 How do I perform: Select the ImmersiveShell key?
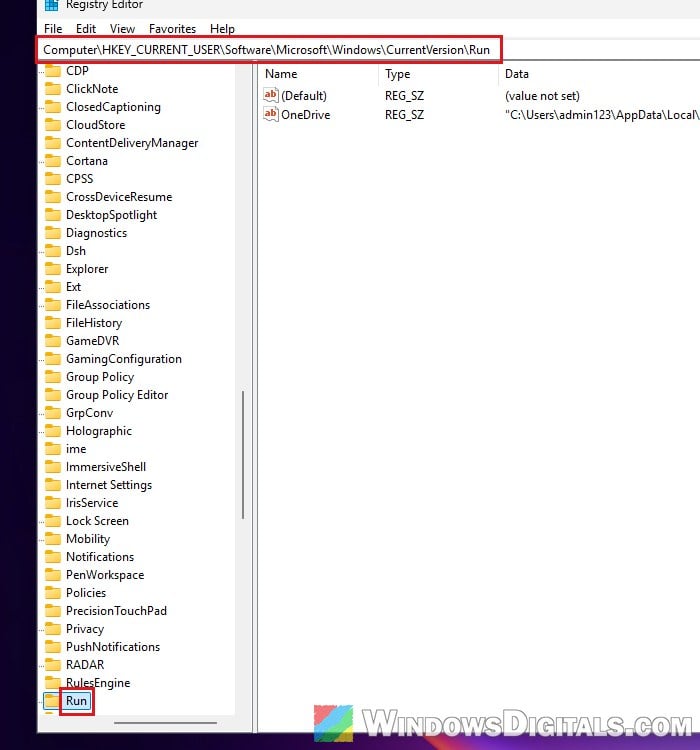[106, 467]
